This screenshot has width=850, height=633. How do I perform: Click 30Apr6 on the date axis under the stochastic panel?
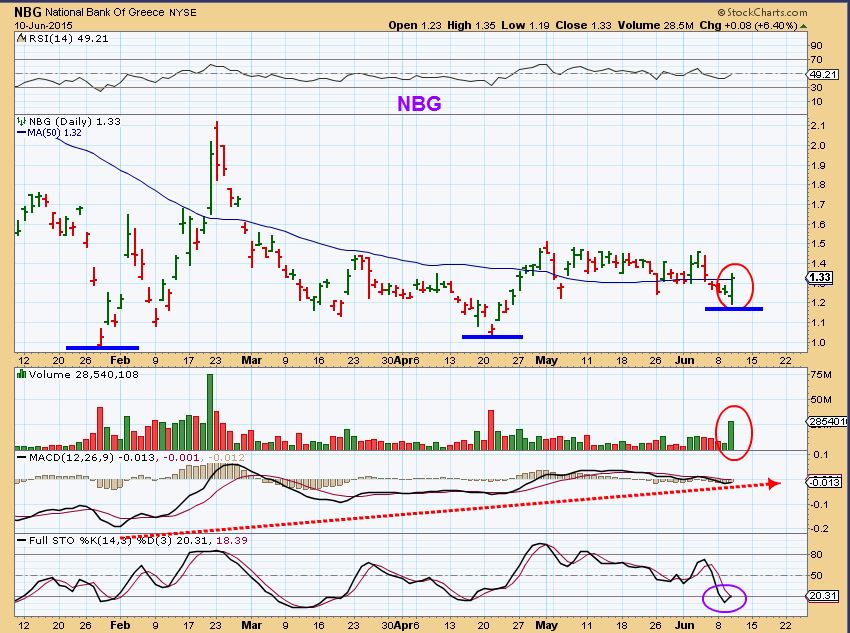tap(401, 625)
